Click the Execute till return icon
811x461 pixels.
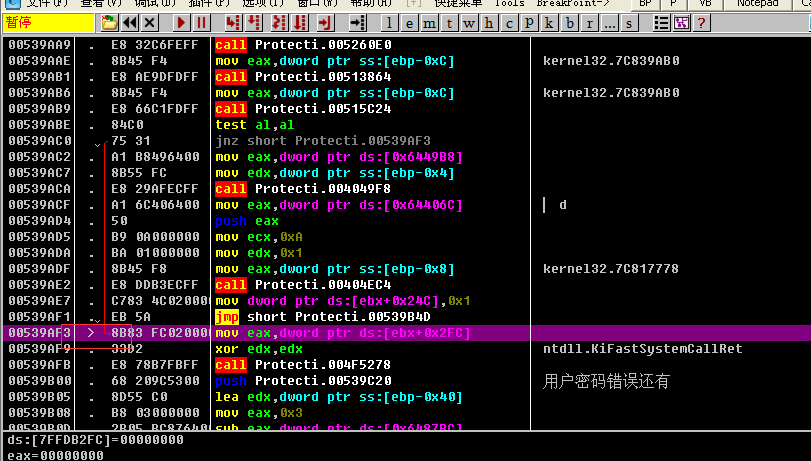coord(322,22)
